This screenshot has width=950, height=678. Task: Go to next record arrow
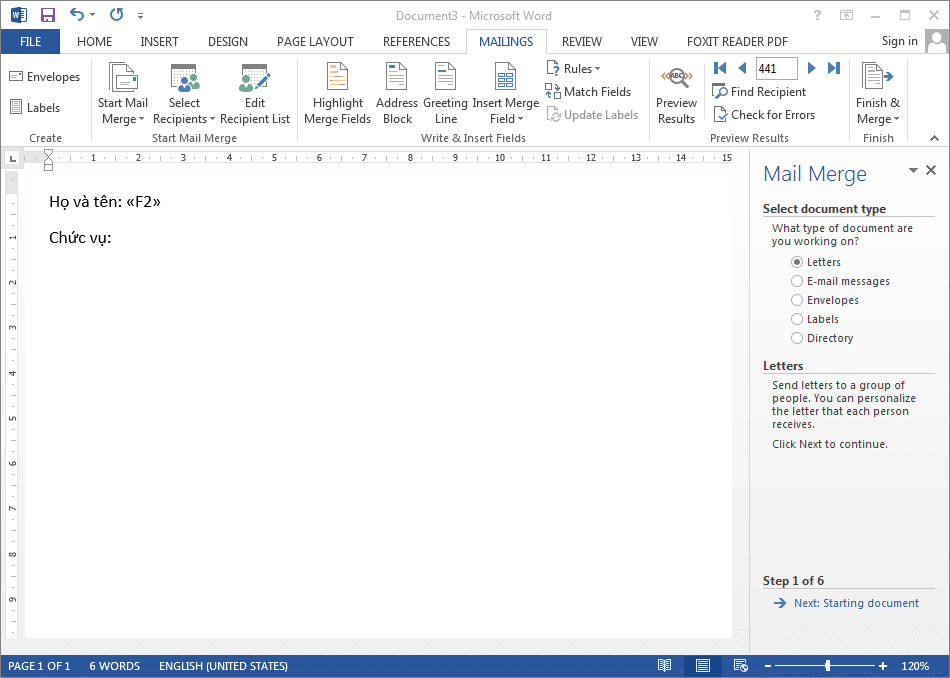click(x=811, y=68)
